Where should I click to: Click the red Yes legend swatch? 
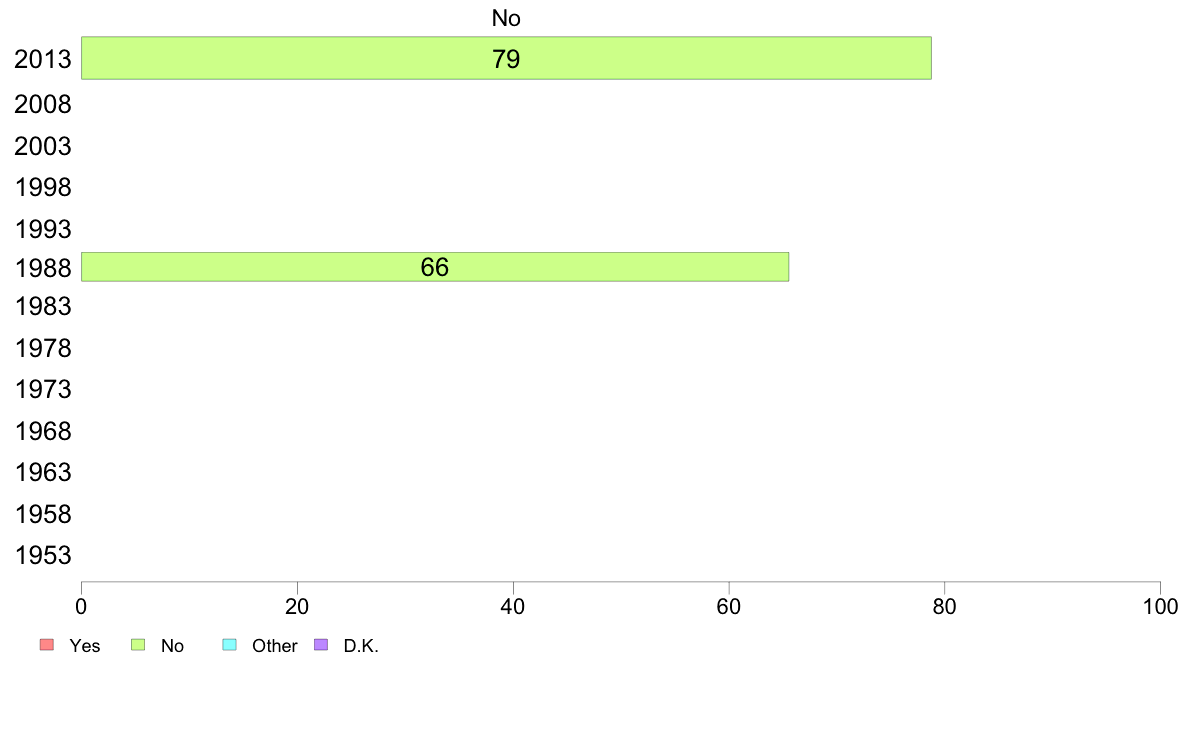[46, 645]
